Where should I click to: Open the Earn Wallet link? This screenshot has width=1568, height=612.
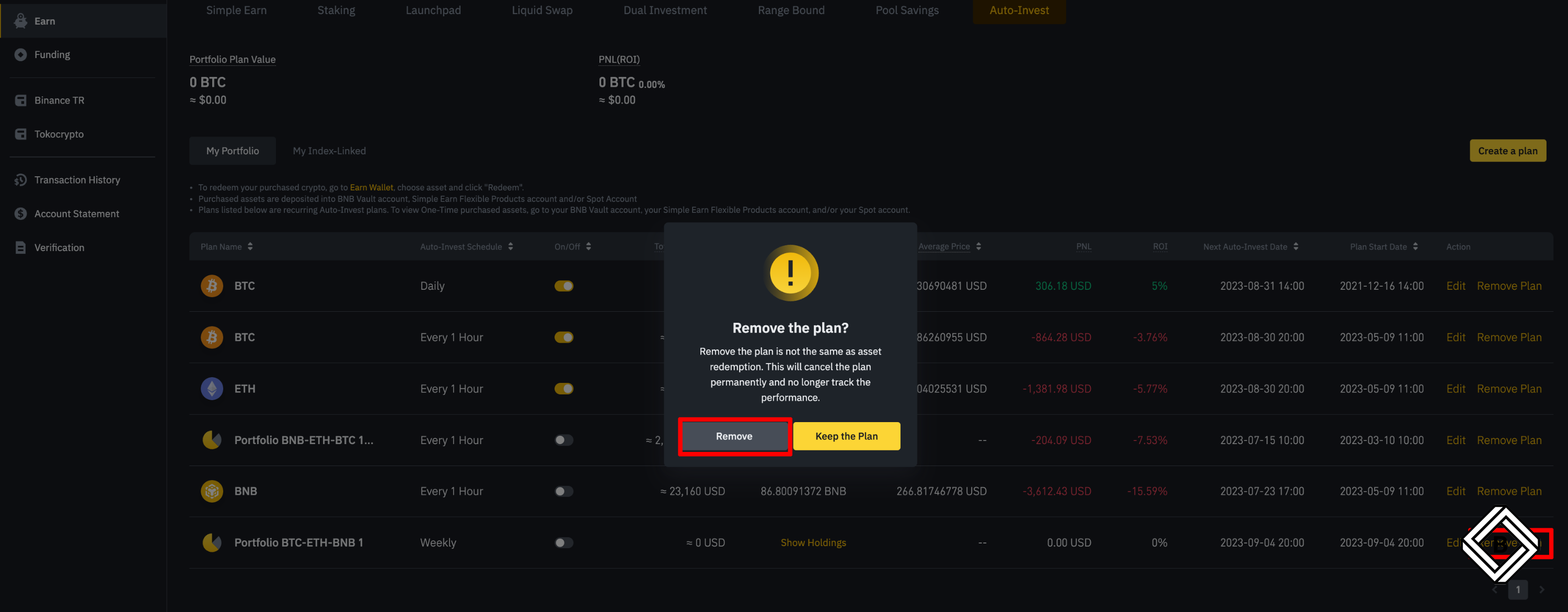[x=371, y=188]
